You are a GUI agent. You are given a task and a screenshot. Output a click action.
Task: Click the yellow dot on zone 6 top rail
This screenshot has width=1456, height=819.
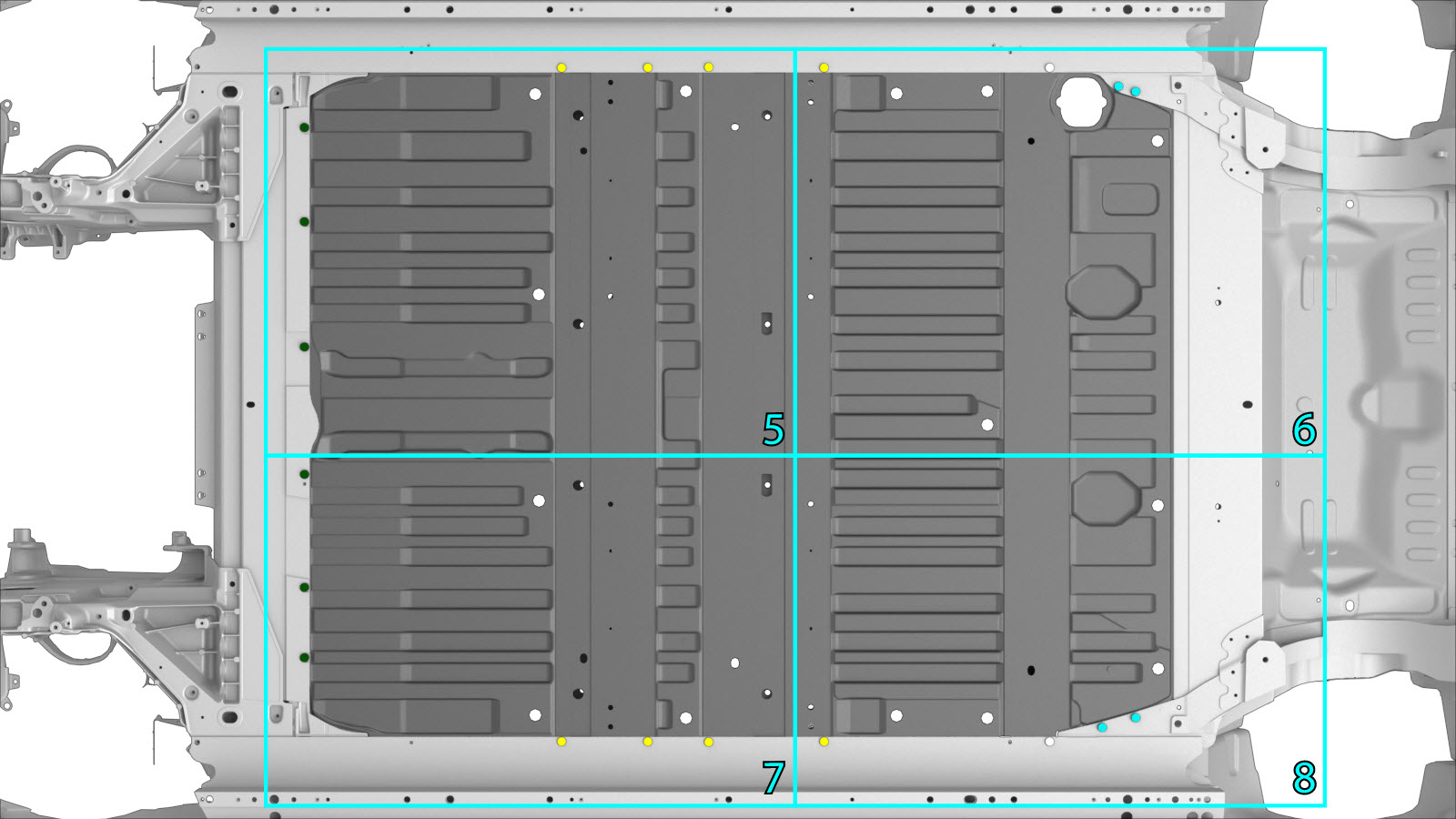(824, 67)
